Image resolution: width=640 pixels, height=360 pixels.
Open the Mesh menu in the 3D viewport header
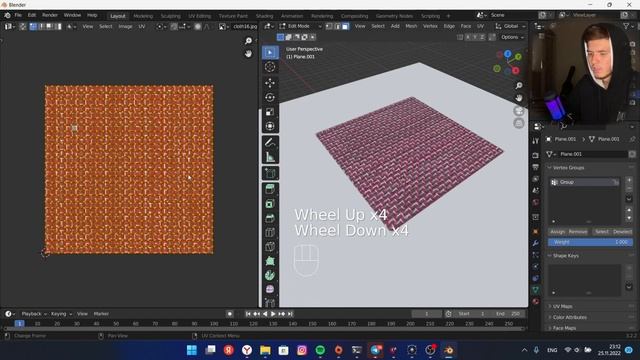coord(411,26)
